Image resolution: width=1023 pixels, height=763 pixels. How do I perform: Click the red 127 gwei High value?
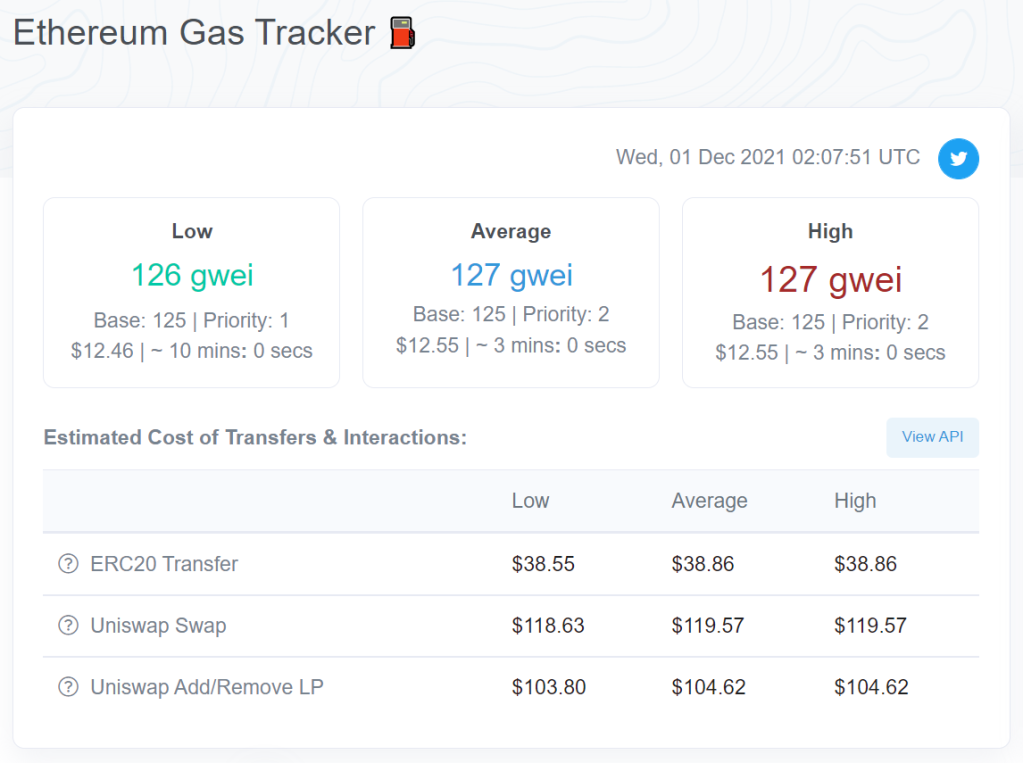[830, 280]
